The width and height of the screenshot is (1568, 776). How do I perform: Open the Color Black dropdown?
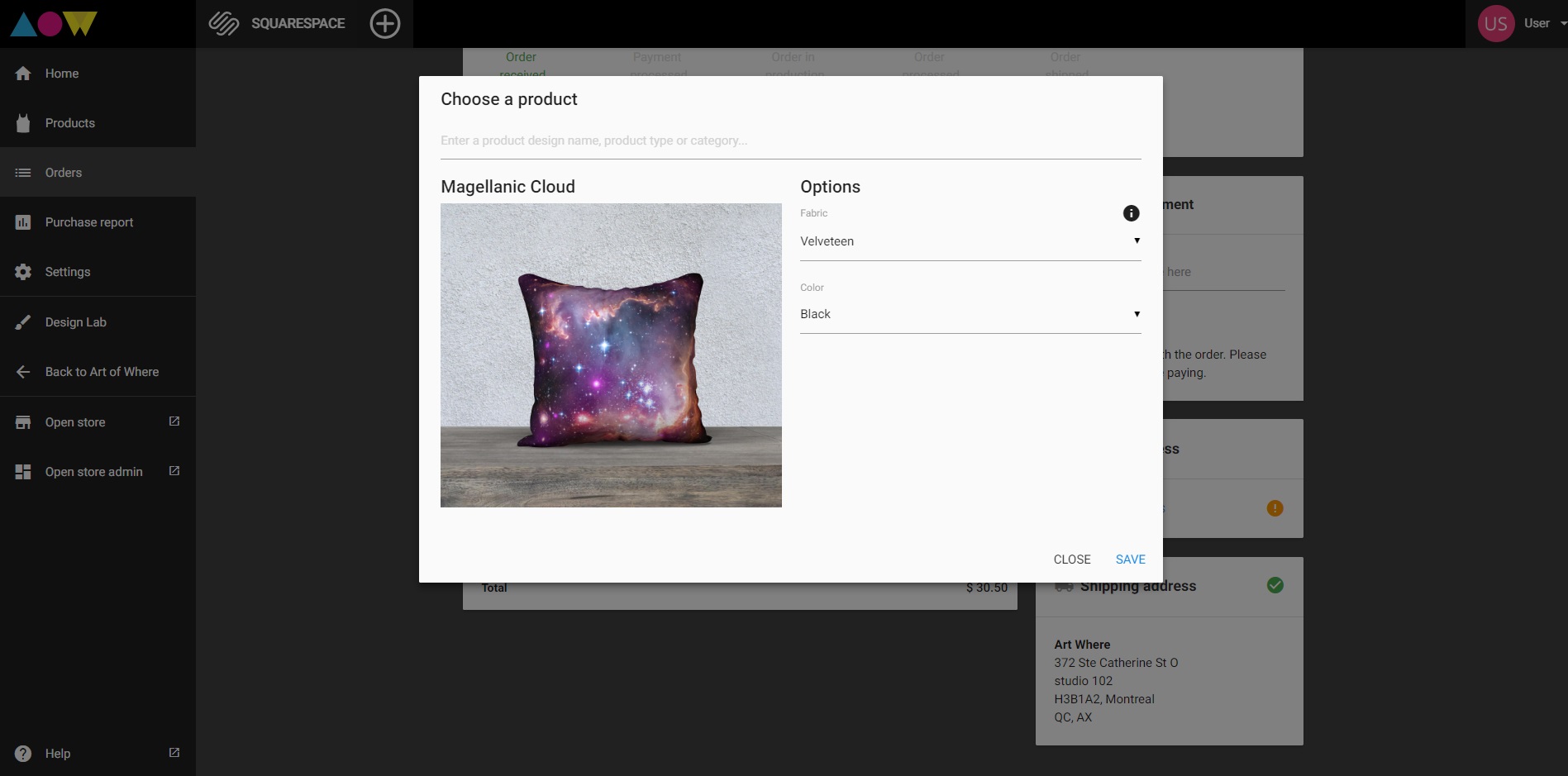[x=970, y=314]
